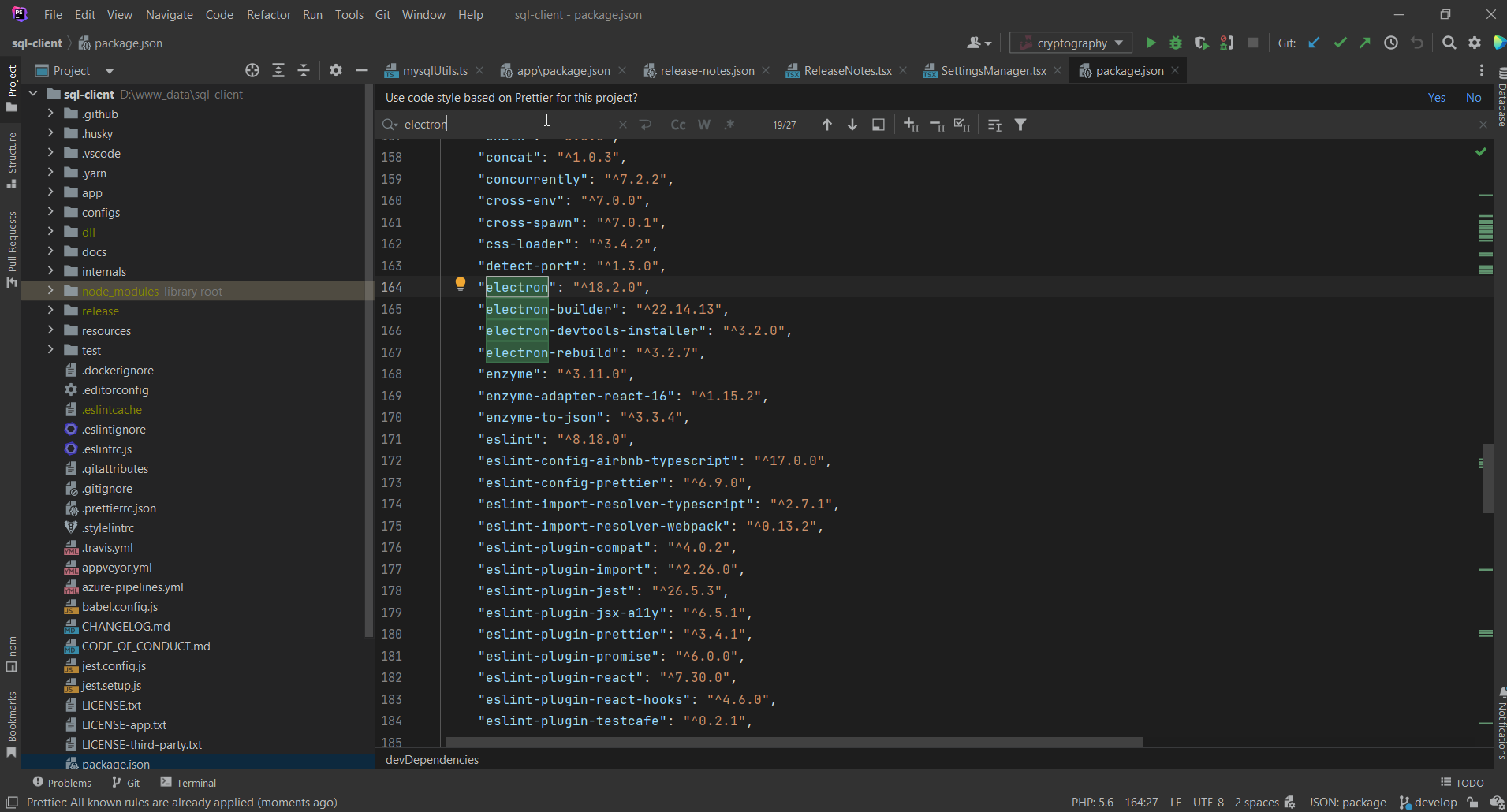
Task: Click No for Prettier code style
Action: (x=1473, y=98)
